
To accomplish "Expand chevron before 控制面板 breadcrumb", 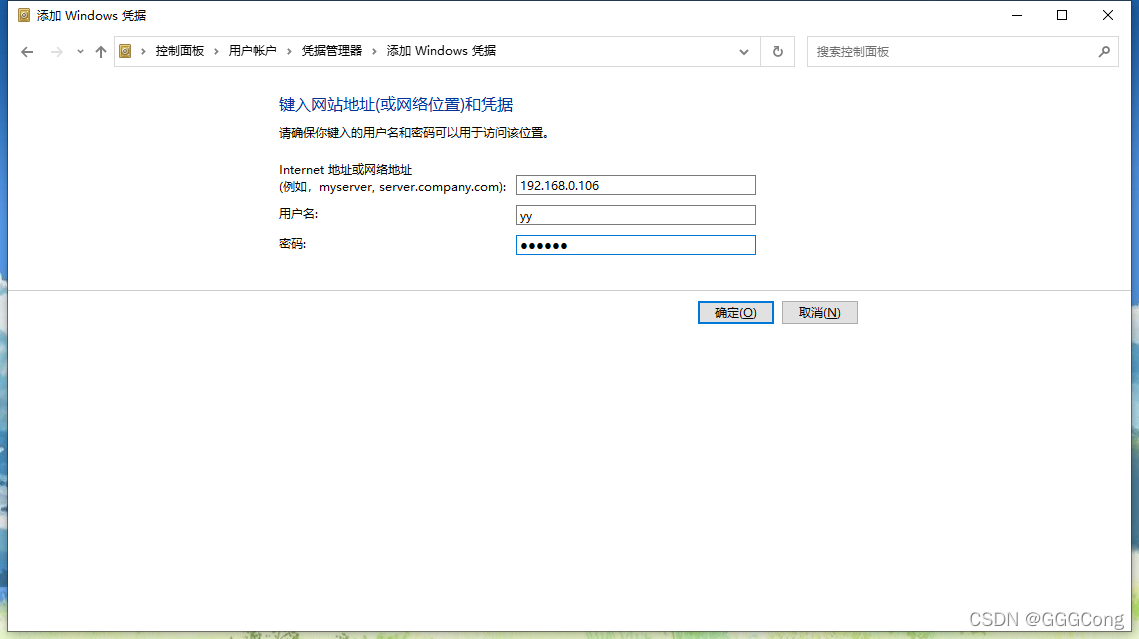I will (x=143, y=51).
